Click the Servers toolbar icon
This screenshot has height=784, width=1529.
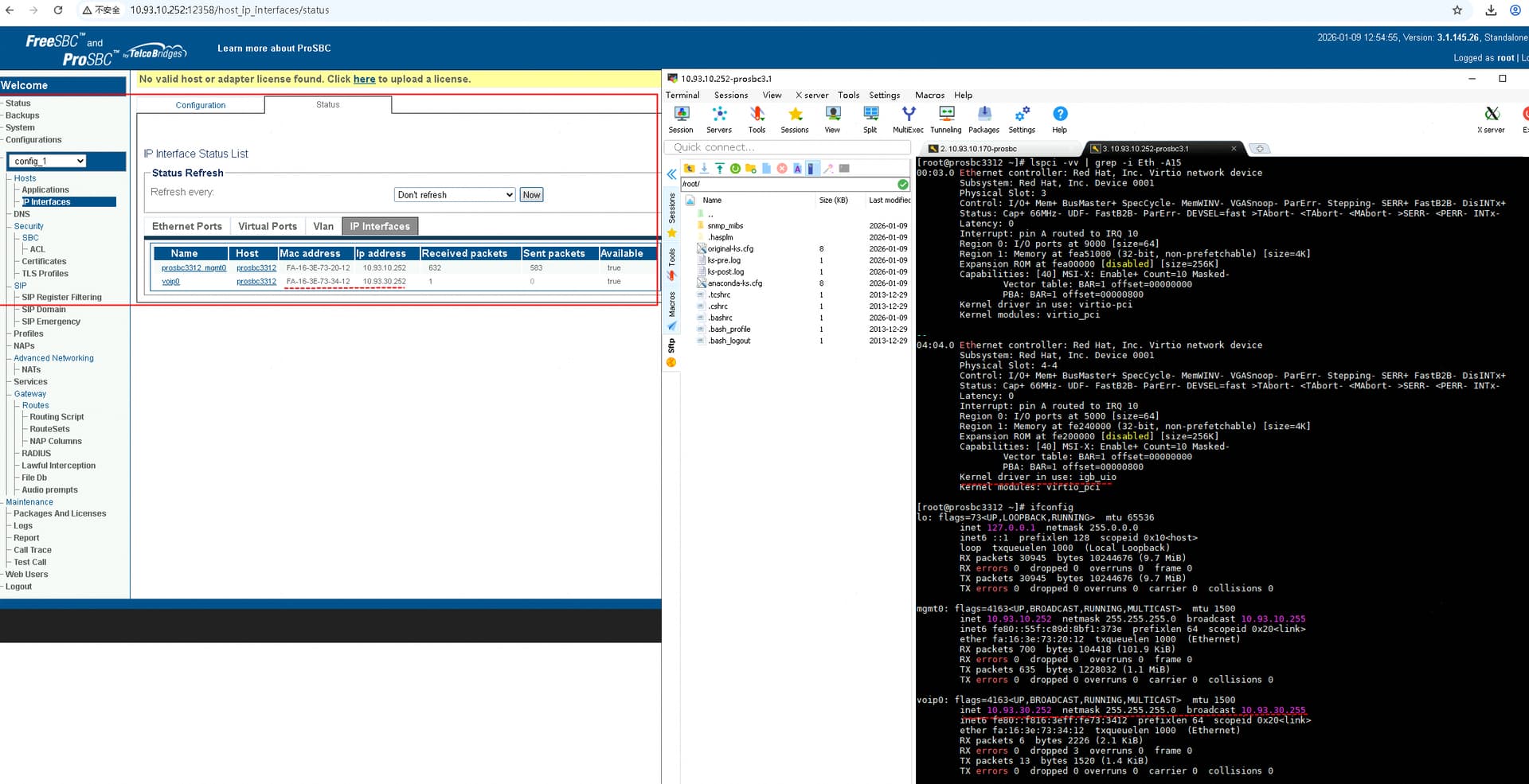click(719, 119)
